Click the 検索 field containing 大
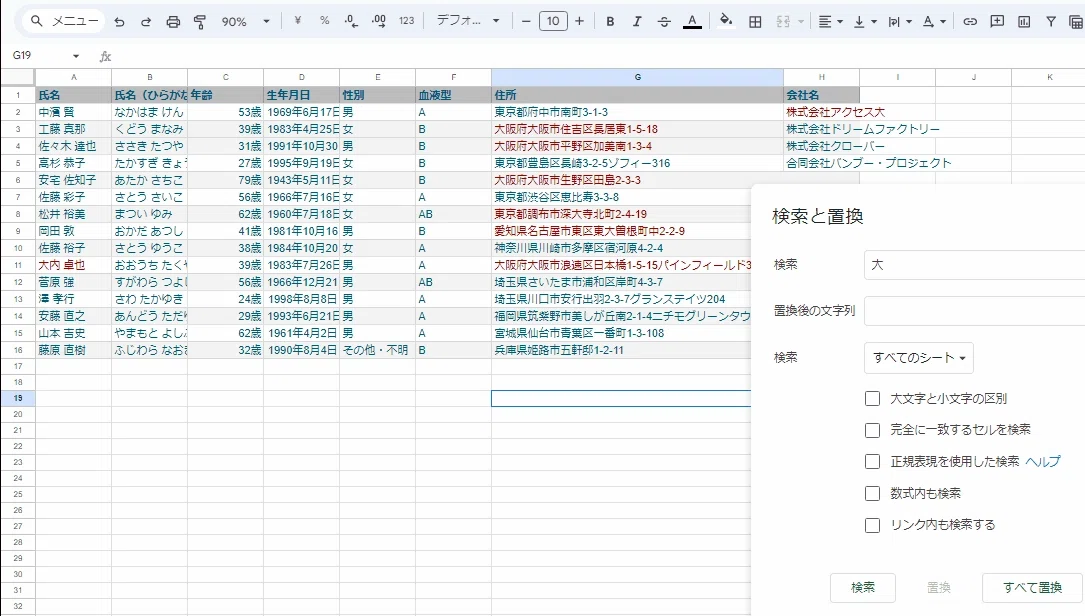The width and height of the screenshot is (1085, 616). [x=974, y=265]
